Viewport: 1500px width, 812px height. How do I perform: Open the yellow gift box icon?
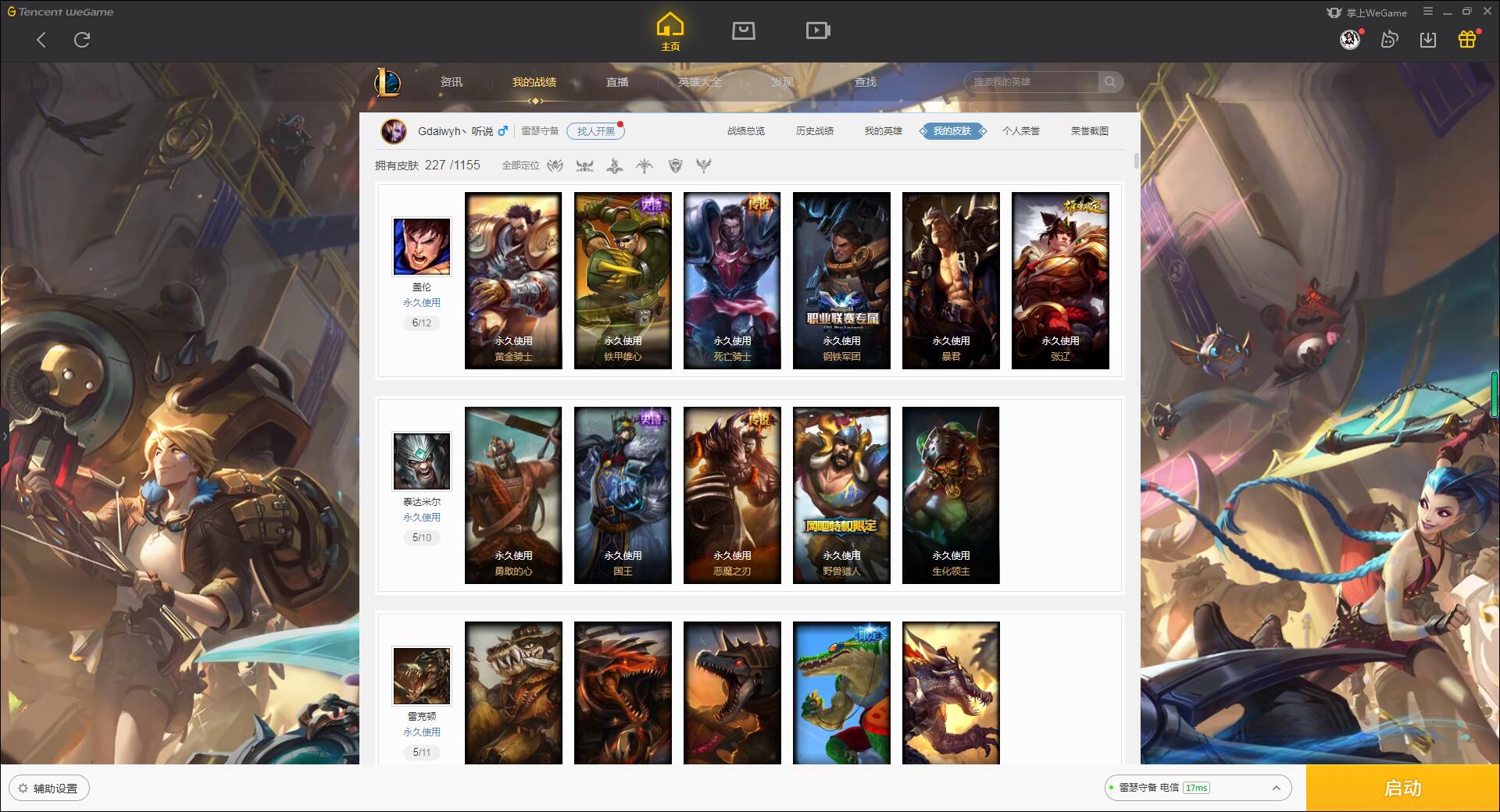(1467, 39)
